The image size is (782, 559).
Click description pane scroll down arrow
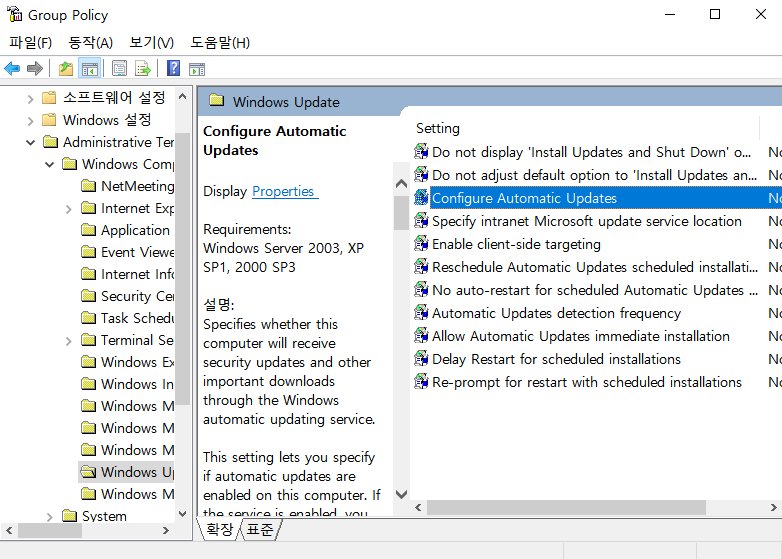[401, 494]
